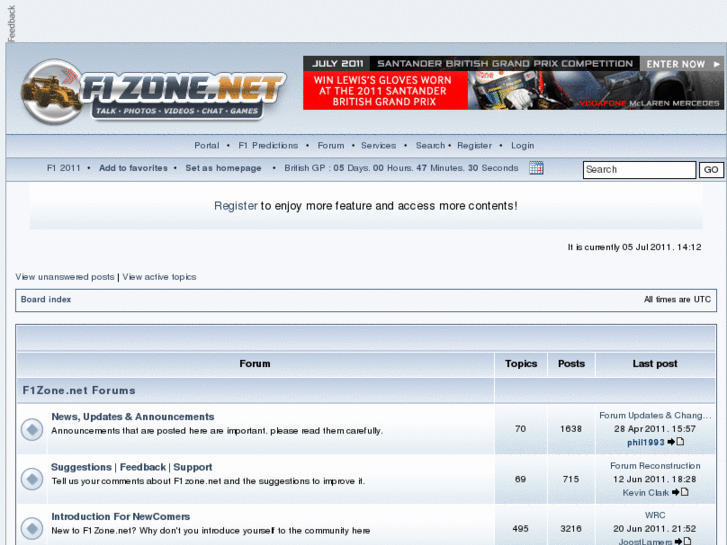The height and width of the screenshot is (545, 727).
Task: Click the Posts column header
Action: point(571,364)
